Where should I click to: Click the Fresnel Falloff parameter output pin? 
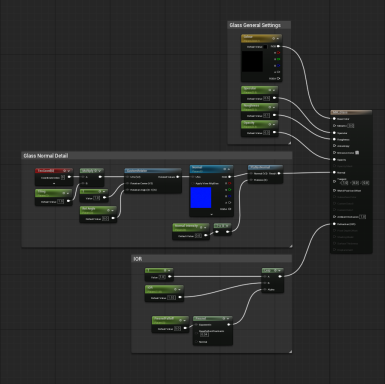(x=186, y=328)
